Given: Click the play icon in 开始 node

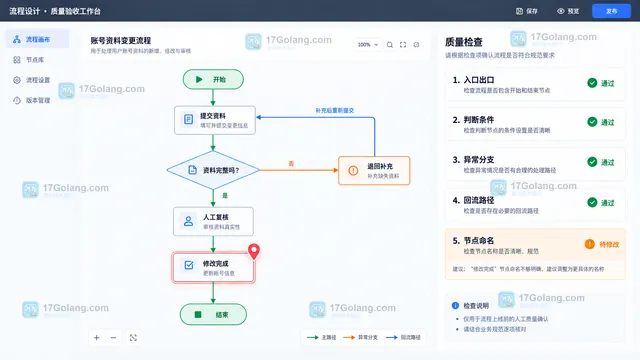Looking at the screenshot, I should point(199,79).
